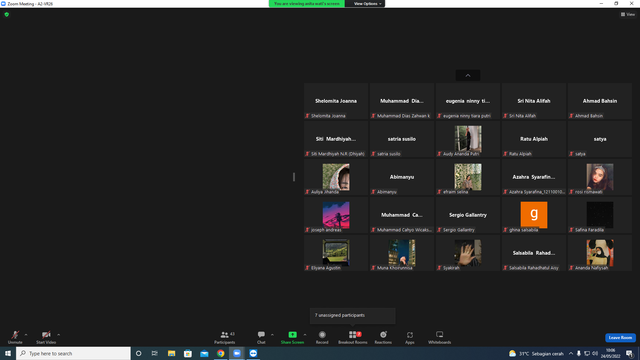Click the Leave Room button
640x360 pixels.
pyautogui.click(x=620, y=338)
